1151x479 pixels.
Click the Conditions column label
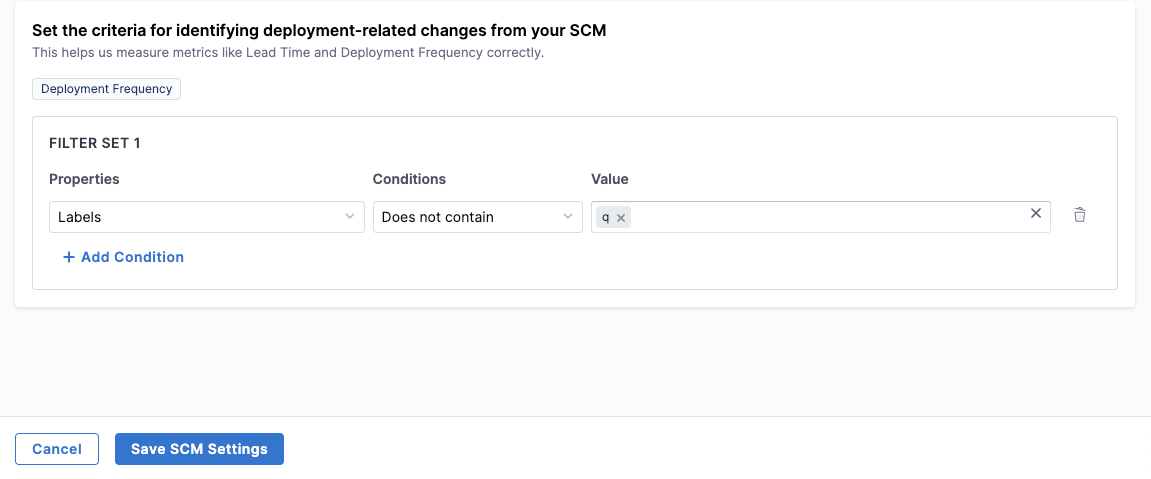tap(409, 179)
